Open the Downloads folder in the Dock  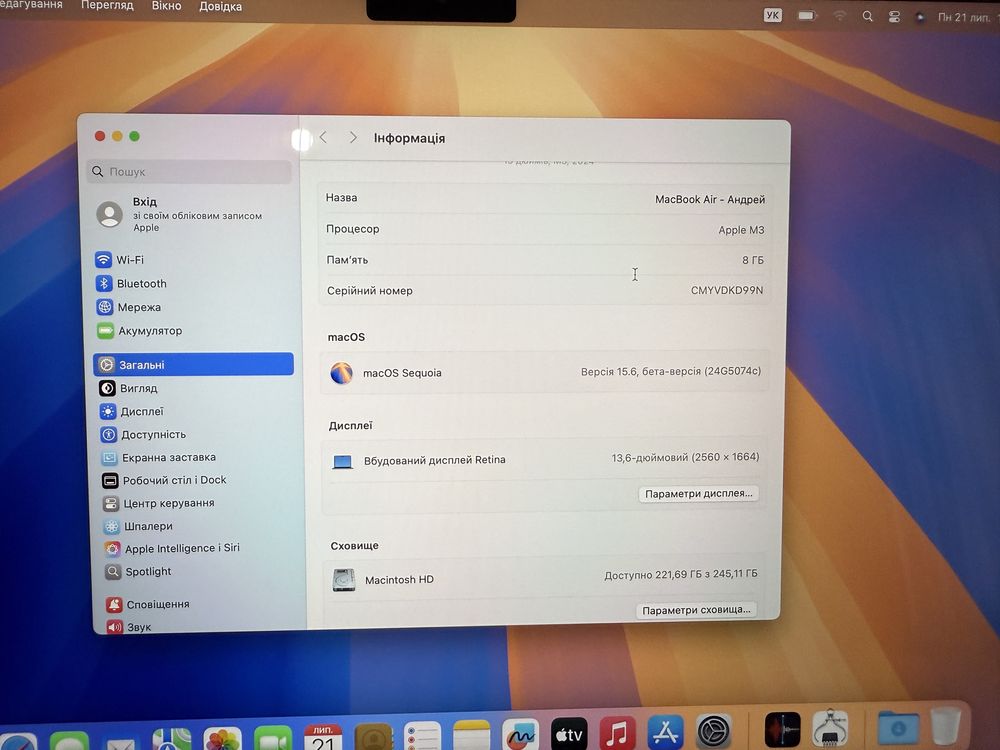(x=898, y=727)
